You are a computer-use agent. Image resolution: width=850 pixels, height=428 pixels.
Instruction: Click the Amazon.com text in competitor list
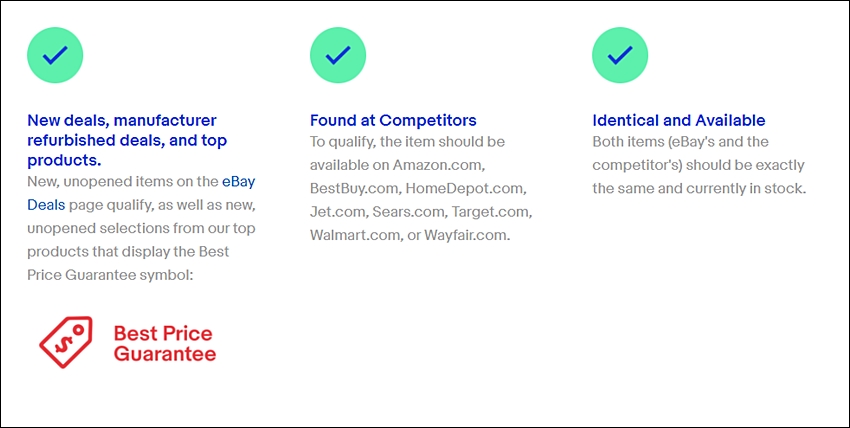coord(439,165)
